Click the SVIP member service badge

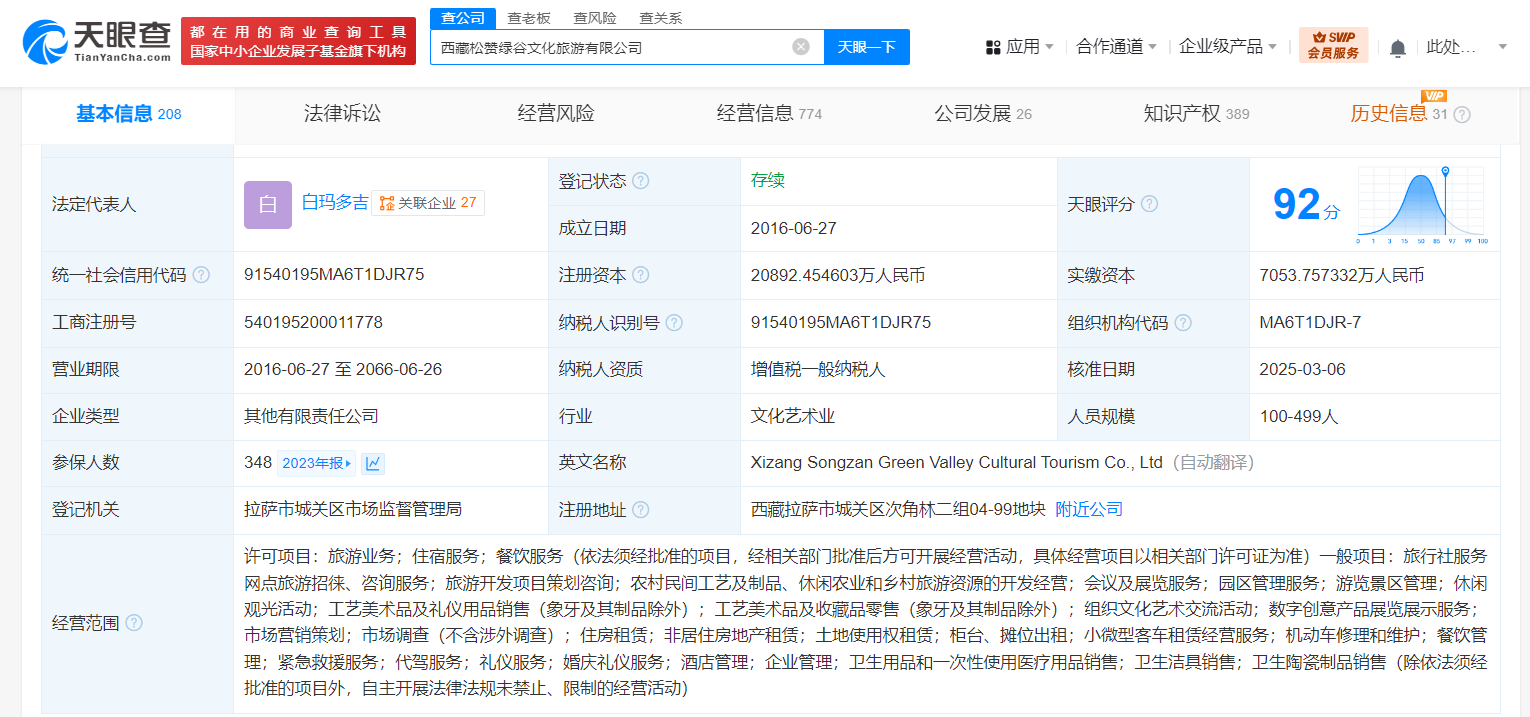tap(1333, 46)
